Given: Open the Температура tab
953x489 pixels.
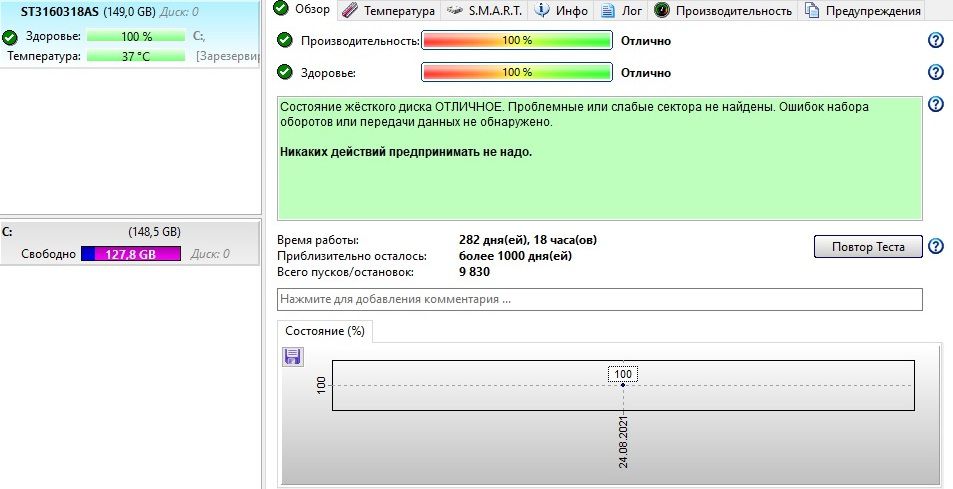Looking at the screenshot, I should (x=388, y=11).
